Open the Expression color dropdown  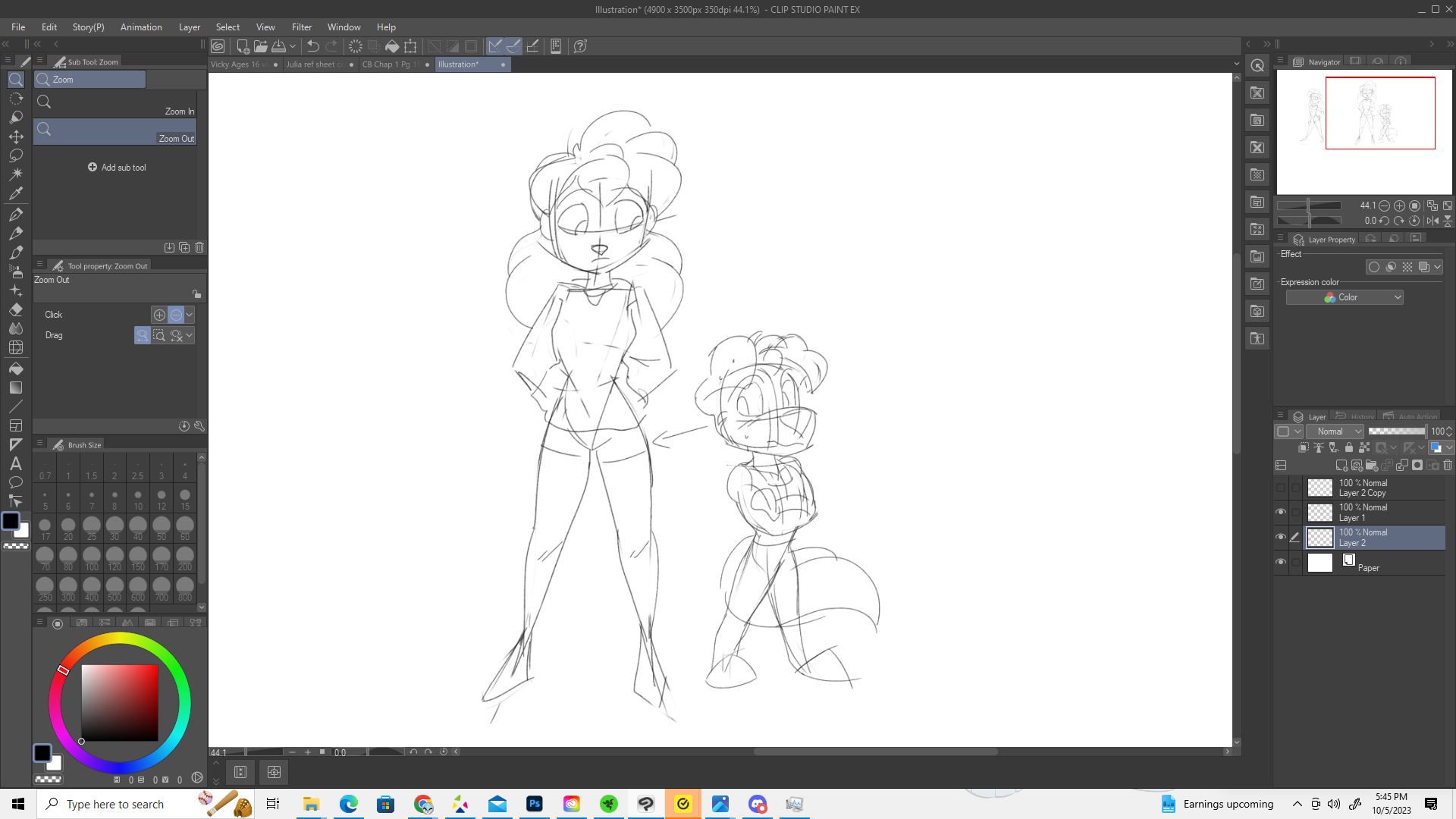pos(1345,297)
